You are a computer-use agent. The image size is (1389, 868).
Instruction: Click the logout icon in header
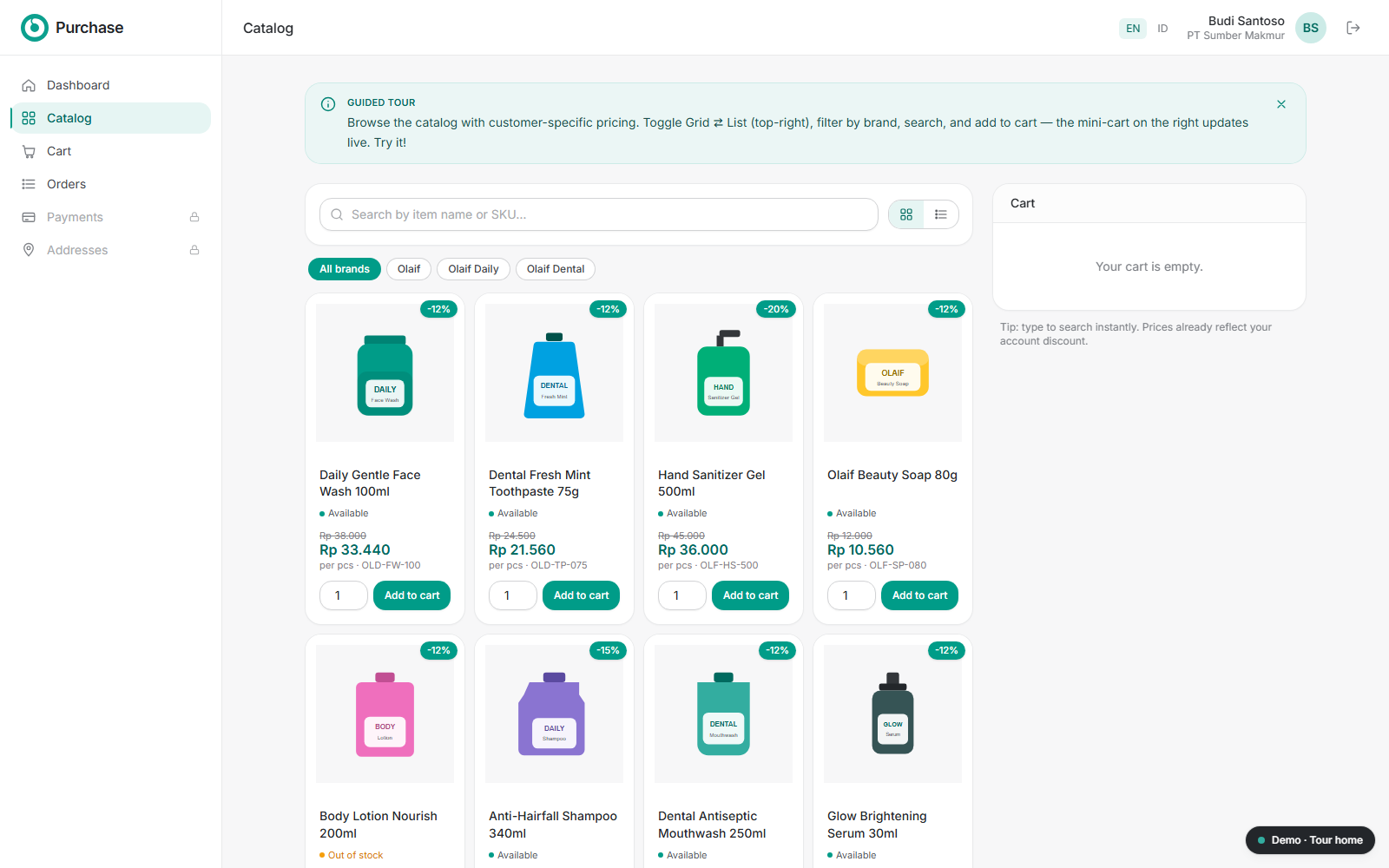tap(1353, 28)
